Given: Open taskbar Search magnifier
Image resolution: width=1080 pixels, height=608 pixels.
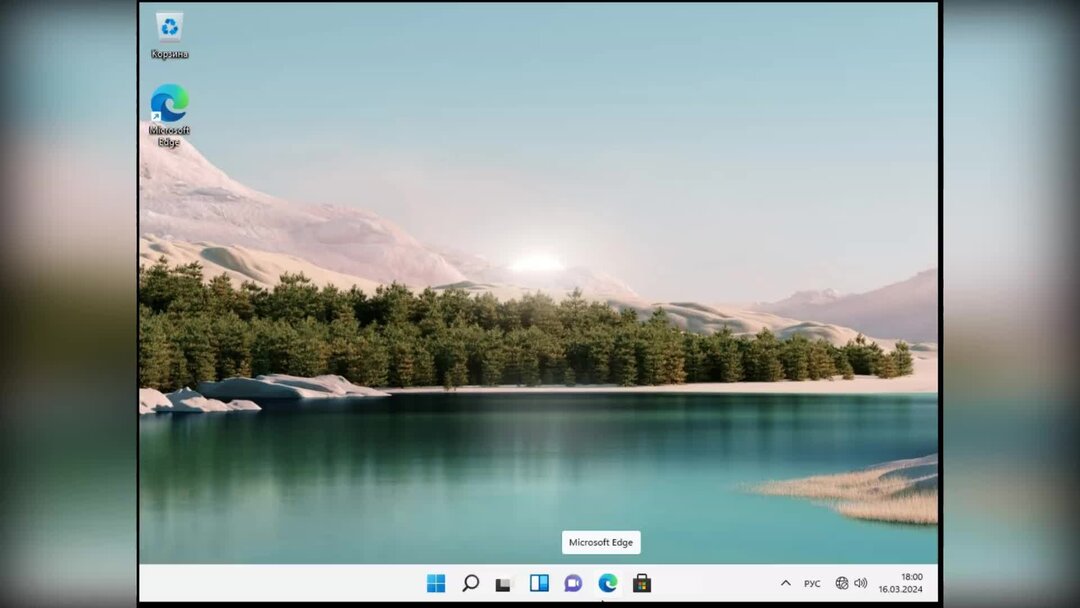Looking at the screenshot, I should (x=470, y=583).
